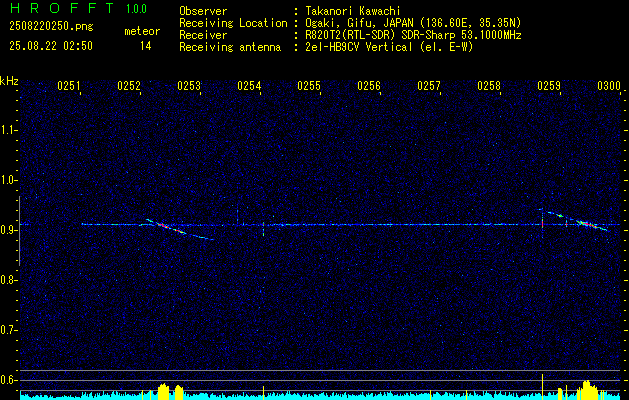Click the 0252 time axis marker
Viewport: 629px width, 400px height.
[129, 86]
